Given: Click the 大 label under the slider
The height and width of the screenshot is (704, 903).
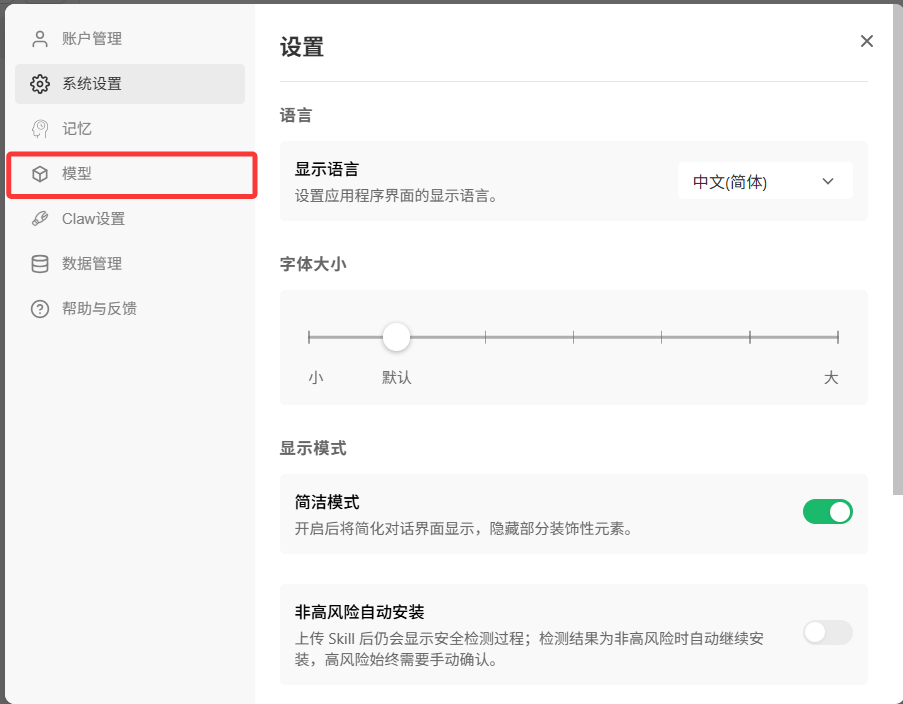Looking at the screenshot, I should coord(830,377).
